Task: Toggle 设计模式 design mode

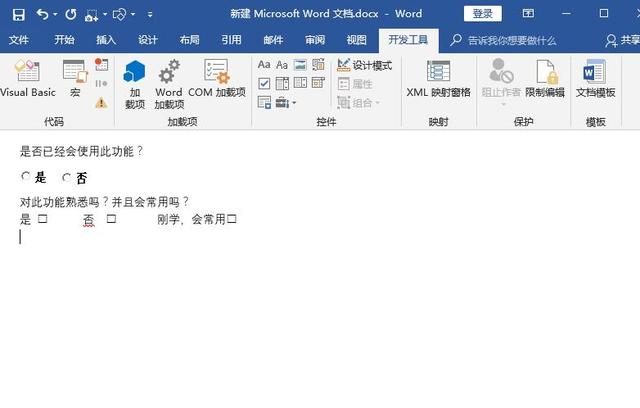Action: coord(365,65)
